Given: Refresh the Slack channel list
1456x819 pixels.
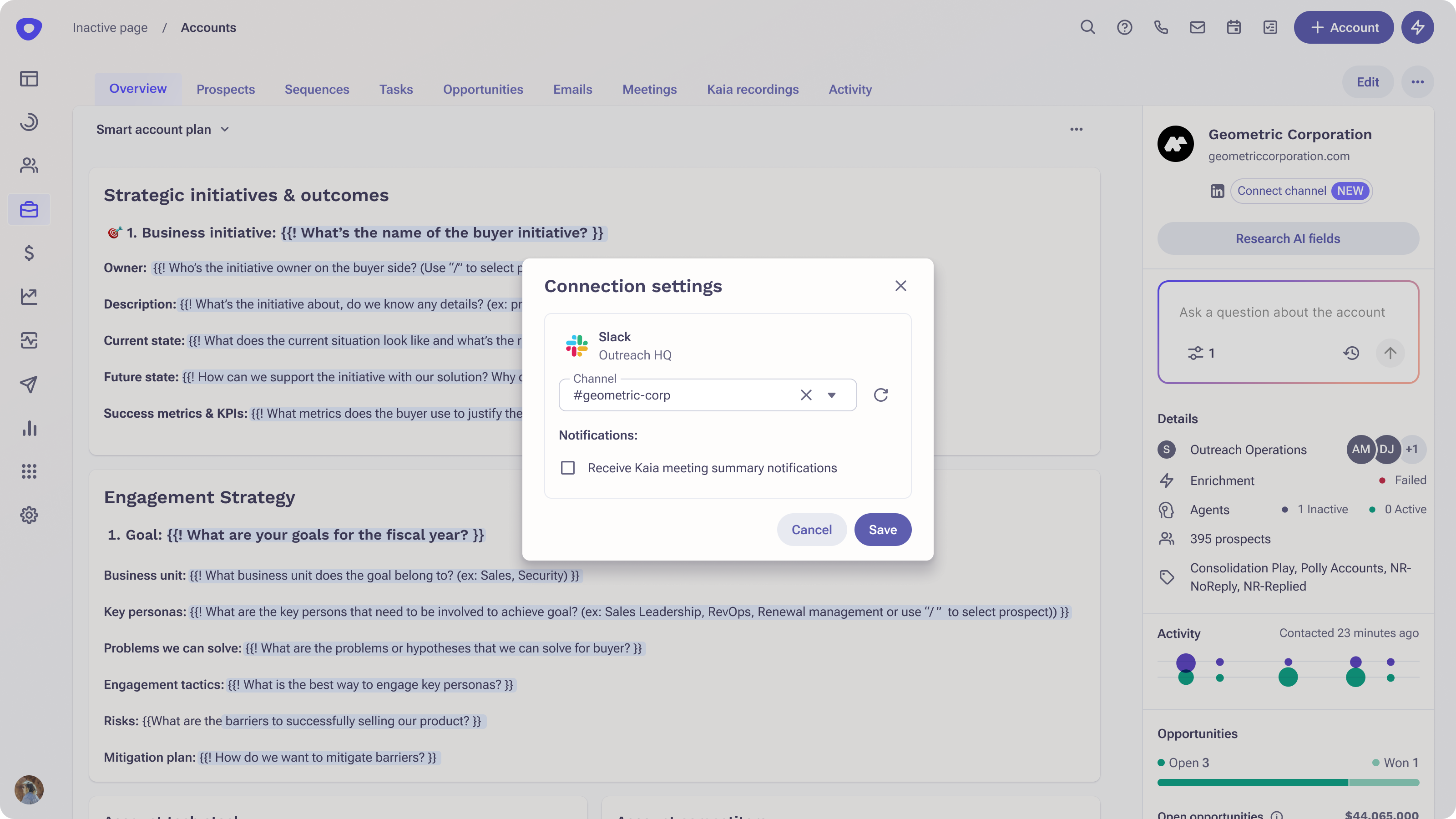Looking at the screenshot, I should tap(880, 394).
